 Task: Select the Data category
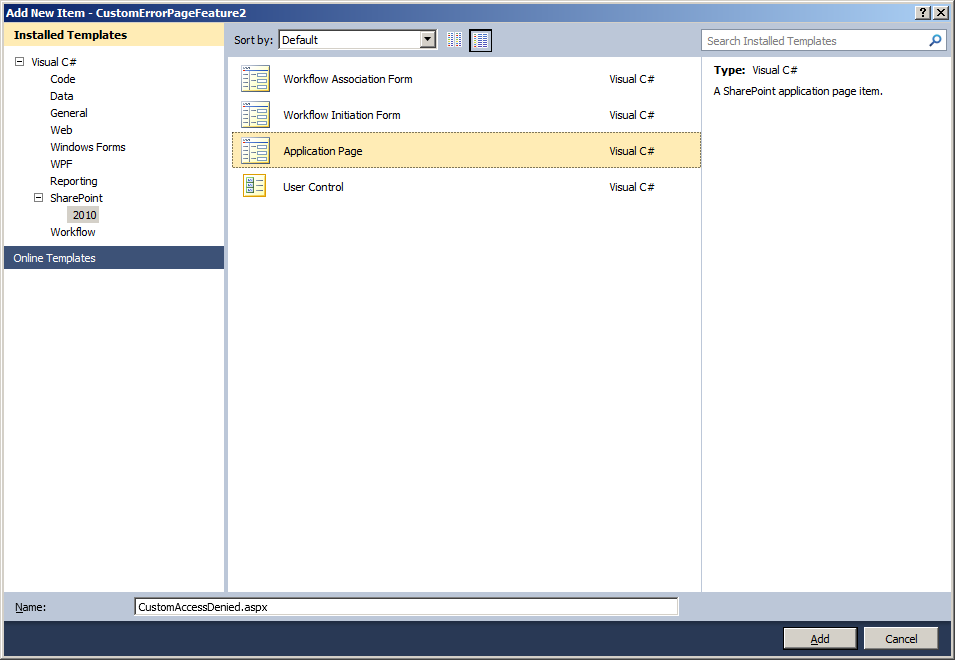point(62,96)
